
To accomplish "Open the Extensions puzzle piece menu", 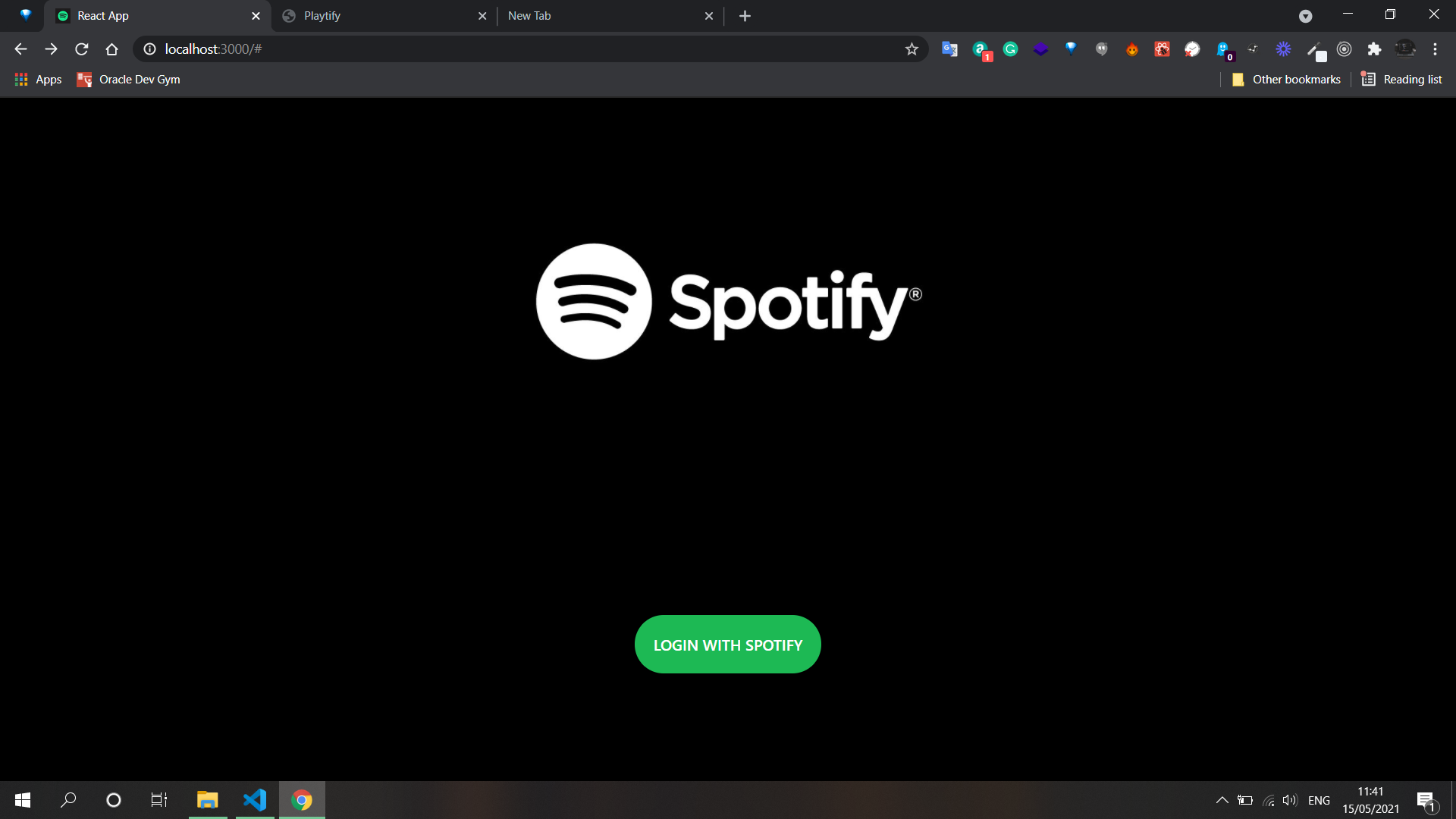I will 1374,49.
